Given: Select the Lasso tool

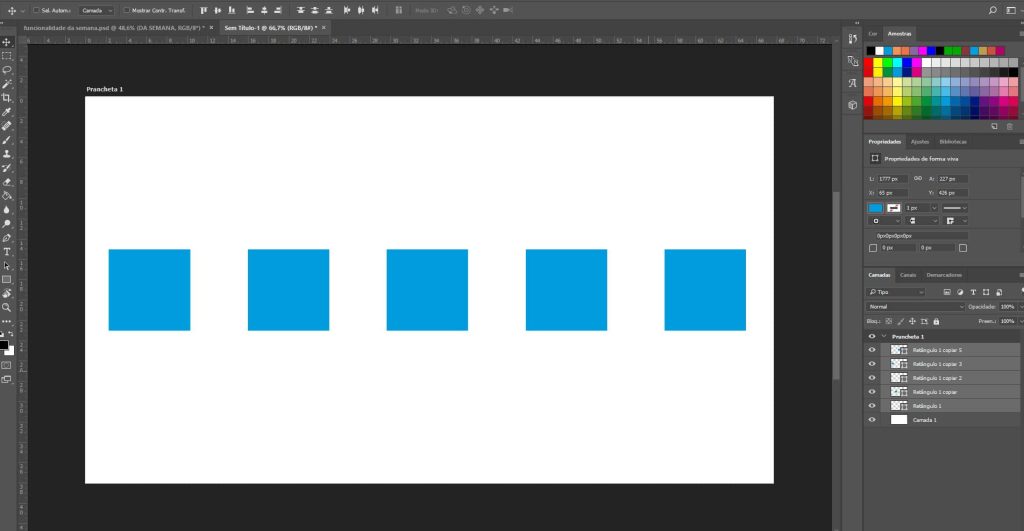Looking at the screenshot, I should [7, 70].
